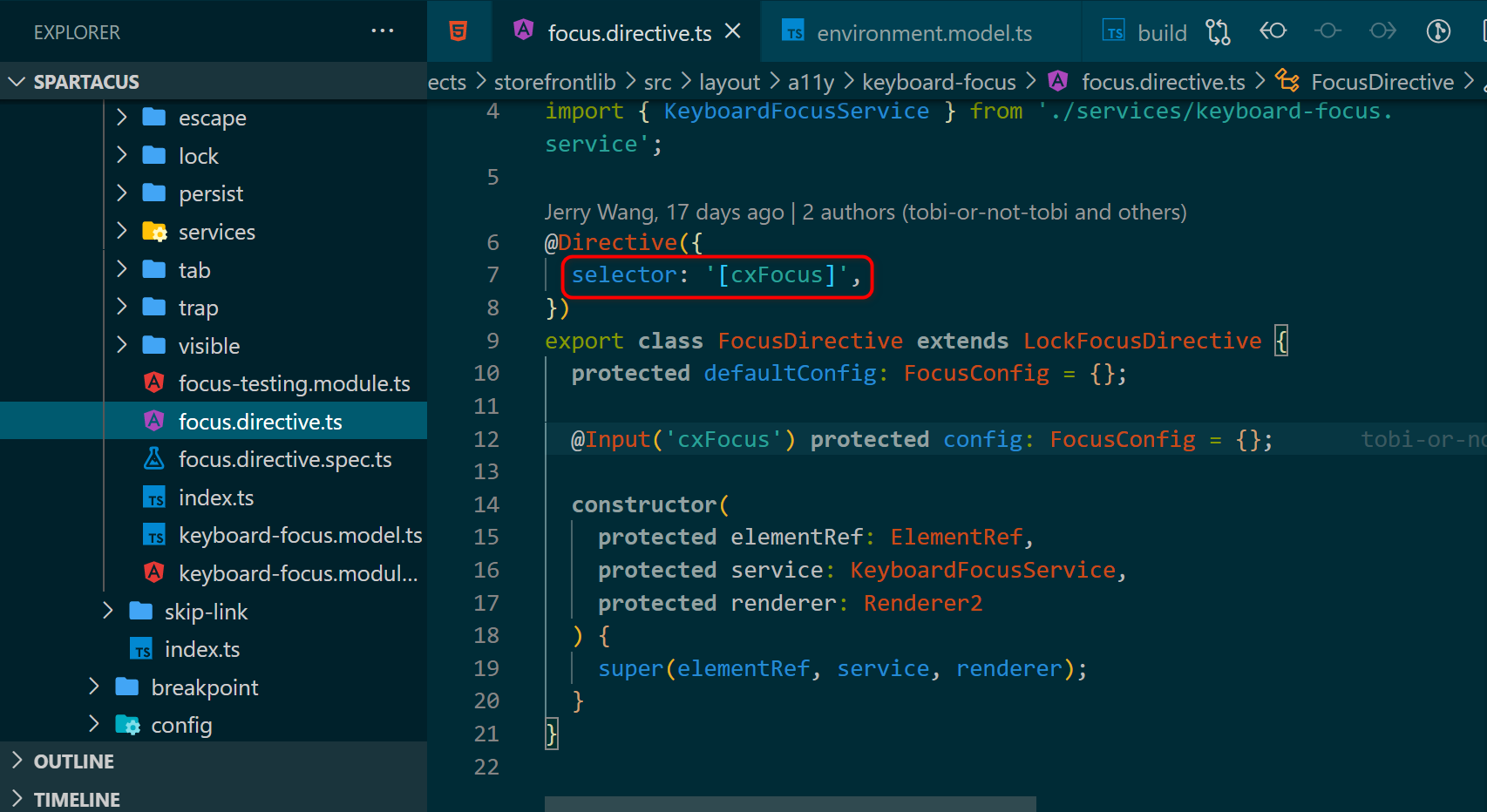Click Angular icon beside focus-testing.module.ts
1487x812 pixels.
coord(154,382)
